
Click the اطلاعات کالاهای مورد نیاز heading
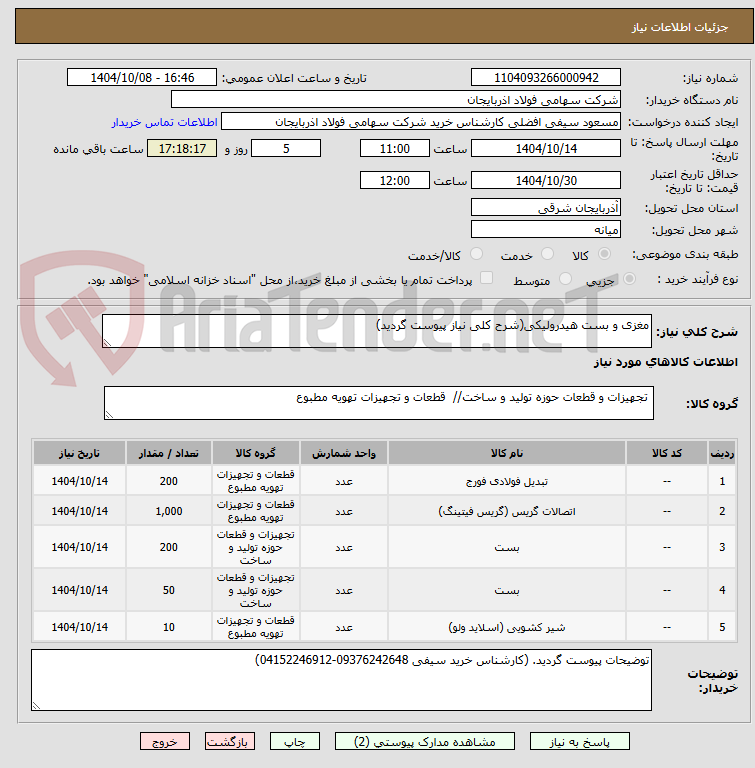pos(665,362)
